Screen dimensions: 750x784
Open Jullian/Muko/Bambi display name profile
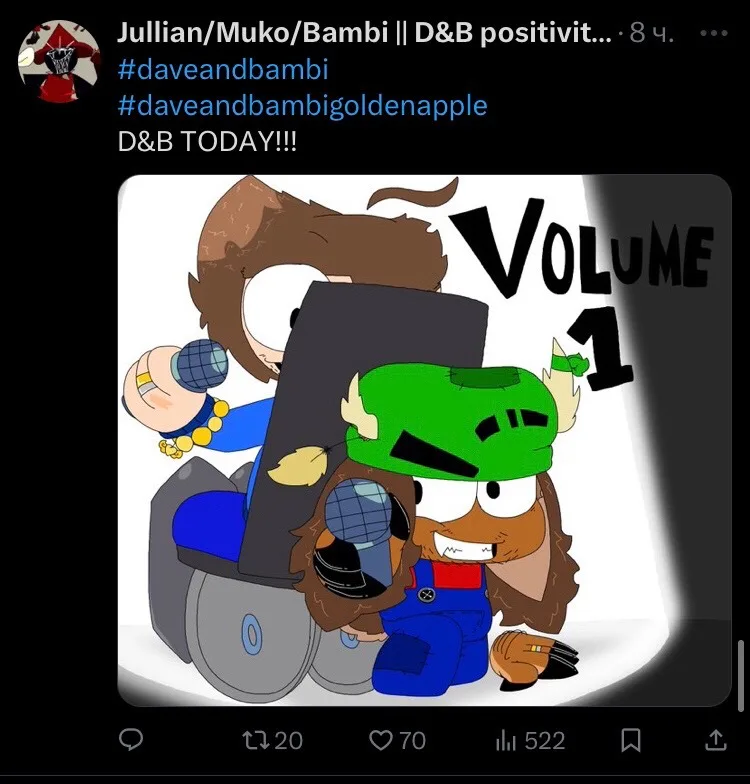tap(364, 33)
